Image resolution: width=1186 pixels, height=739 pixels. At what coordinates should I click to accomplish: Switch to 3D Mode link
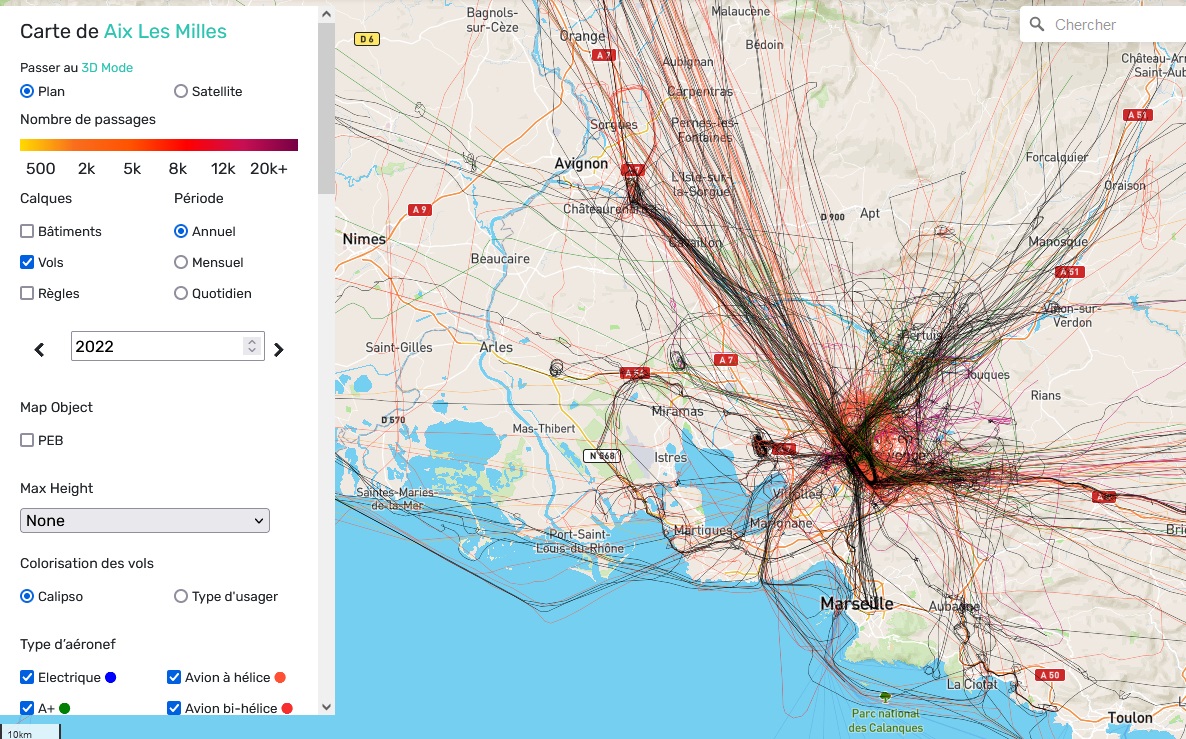point(107,68)
